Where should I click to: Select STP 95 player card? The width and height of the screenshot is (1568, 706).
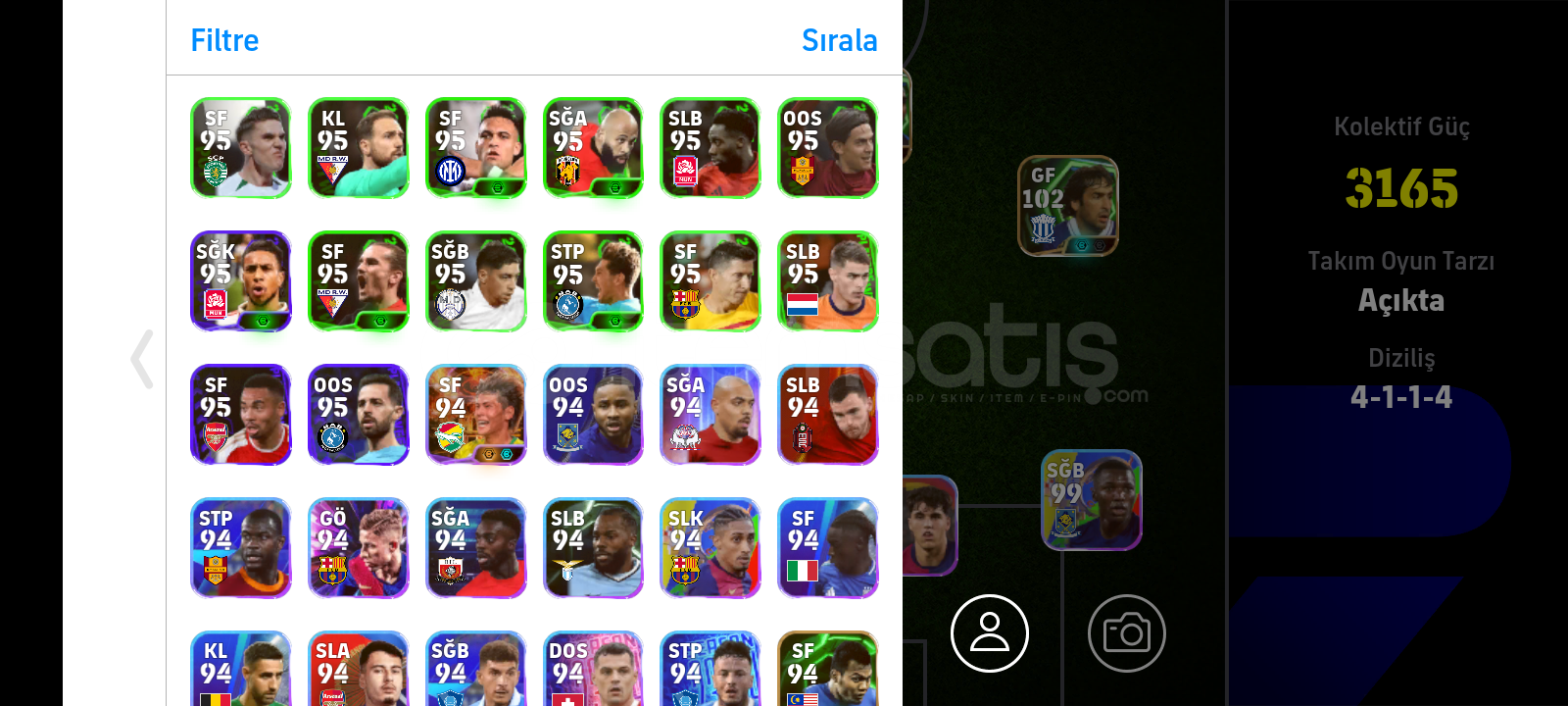click(593, 281)
